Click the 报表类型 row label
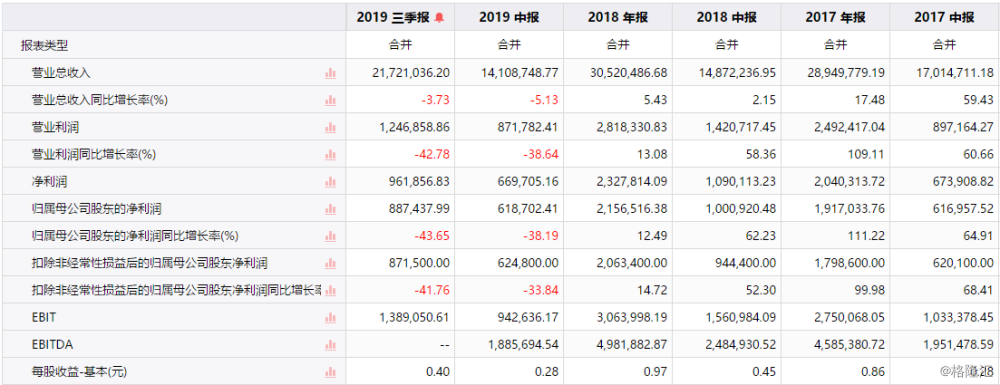The image size is (1000, 385). 44,45
